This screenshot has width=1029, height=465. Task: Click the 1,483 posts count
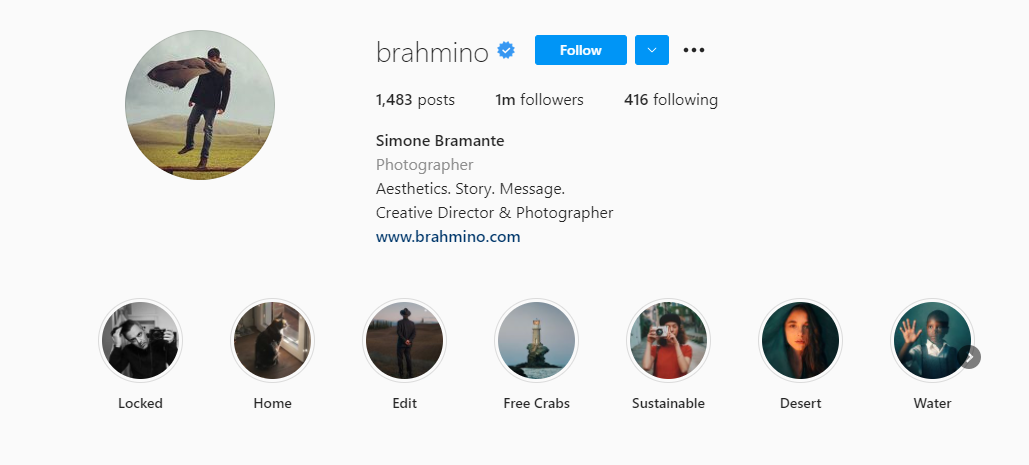415,100
